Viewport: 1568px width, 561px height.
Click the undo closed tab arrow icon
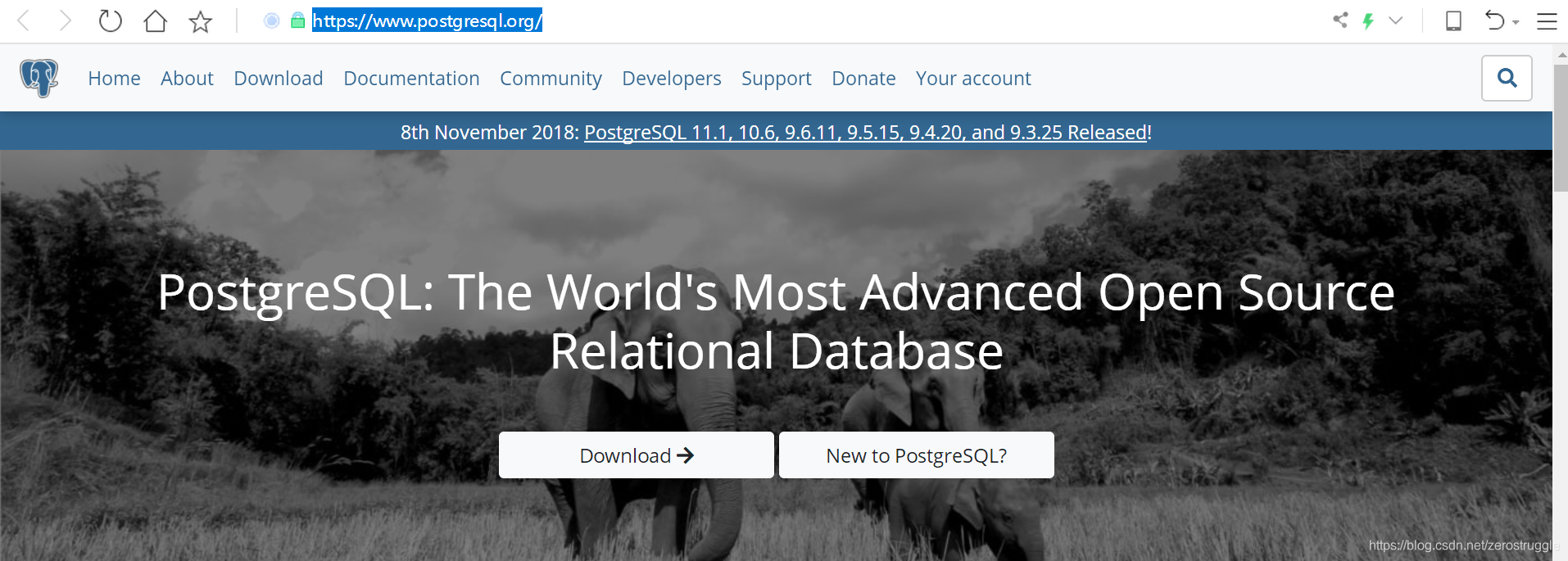click(x=1495, y=20)
